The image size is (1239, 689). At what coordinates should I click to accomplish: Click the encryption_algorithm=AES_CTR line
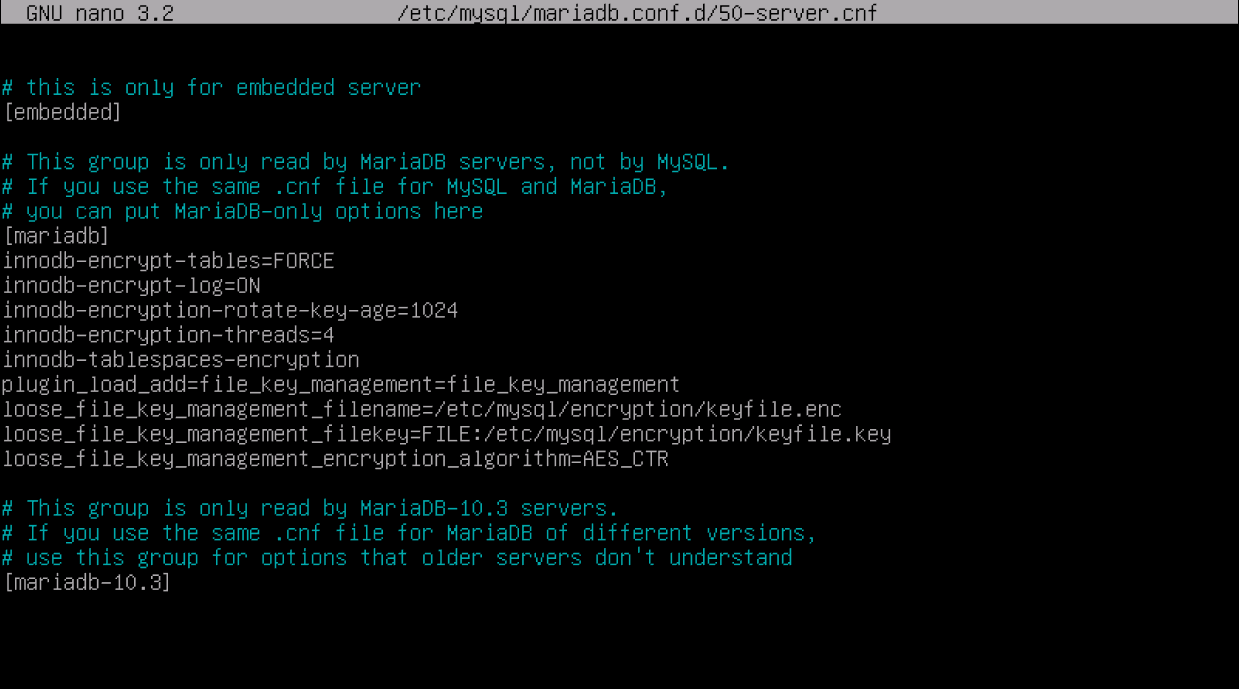335,459
